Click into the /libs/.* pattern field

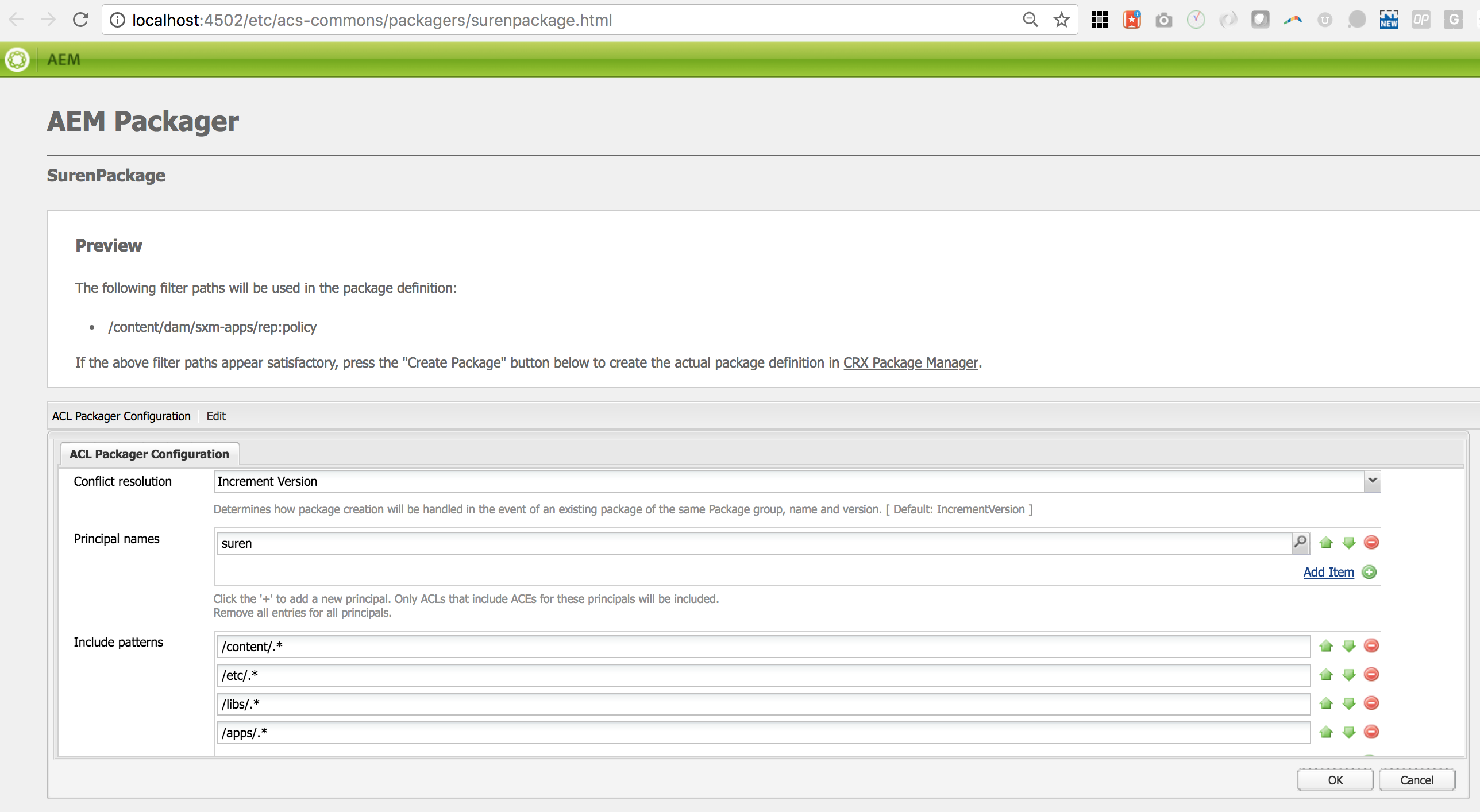pyautogui.click(x=763, y=704)
